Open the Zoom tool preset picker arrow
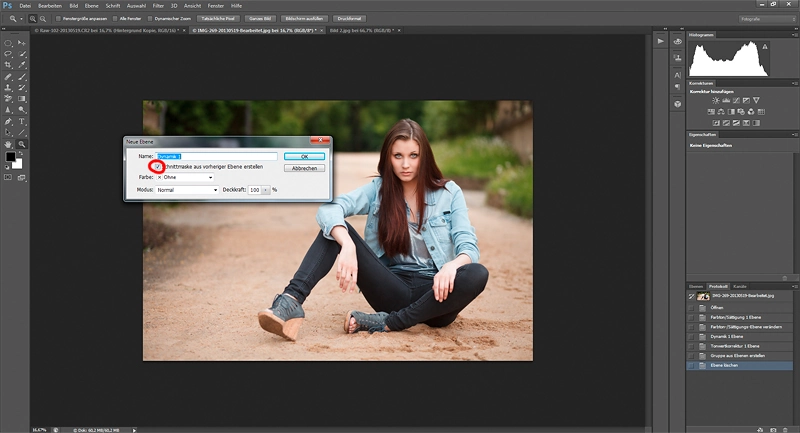Screen dimensions: 800x433 point(21,19)
